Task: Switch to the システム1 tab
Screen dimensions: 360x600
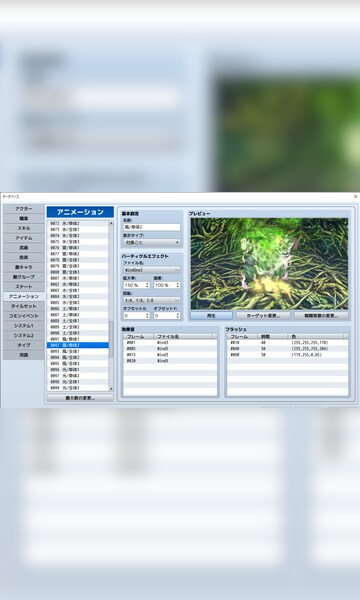Action: [24, 326]
